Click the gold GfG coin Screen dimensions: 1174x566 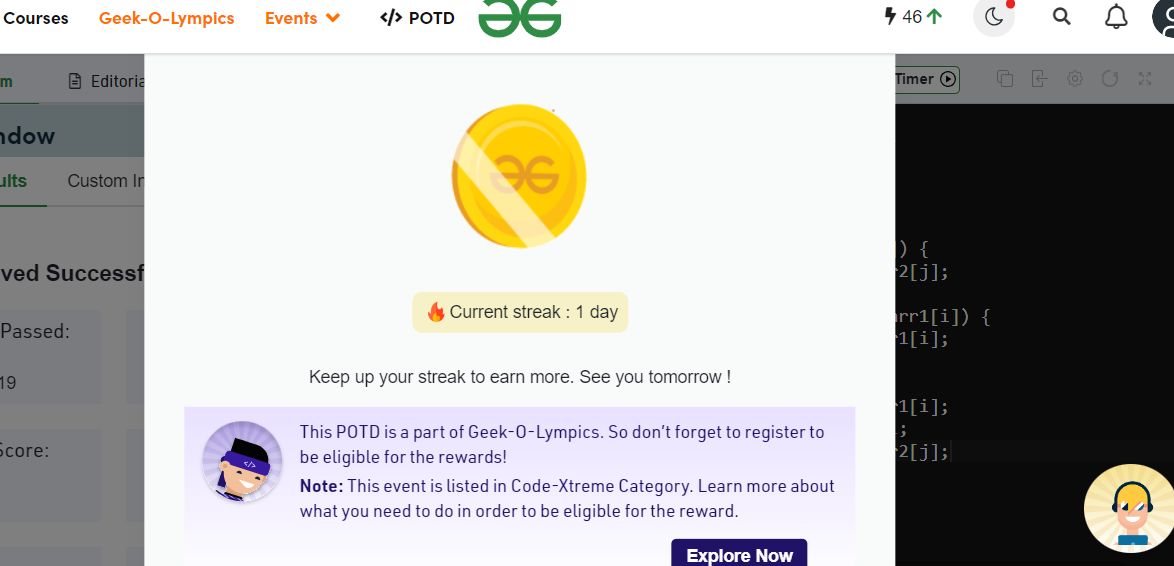coord(519,176)
